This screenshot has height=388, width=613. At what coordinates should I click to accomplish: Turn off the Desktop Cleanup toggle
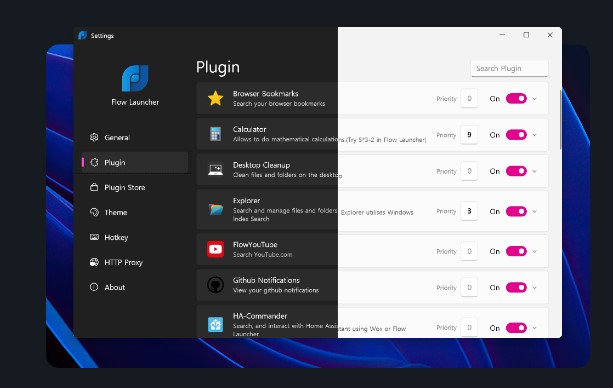tap(516, 171)
